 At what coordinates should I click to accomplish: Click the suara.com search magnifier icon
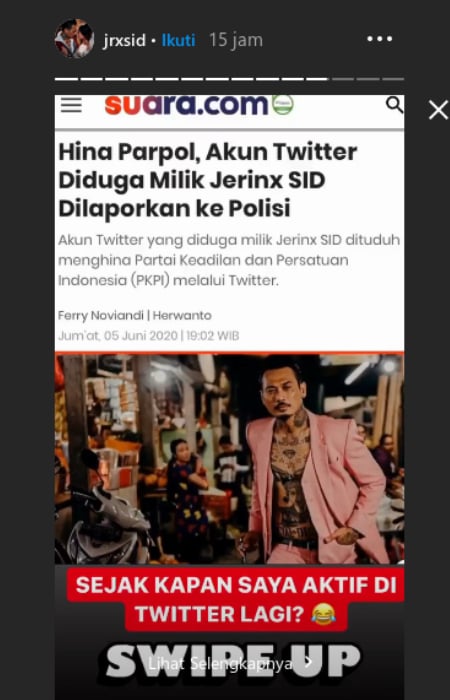click(x=394, y=105)
